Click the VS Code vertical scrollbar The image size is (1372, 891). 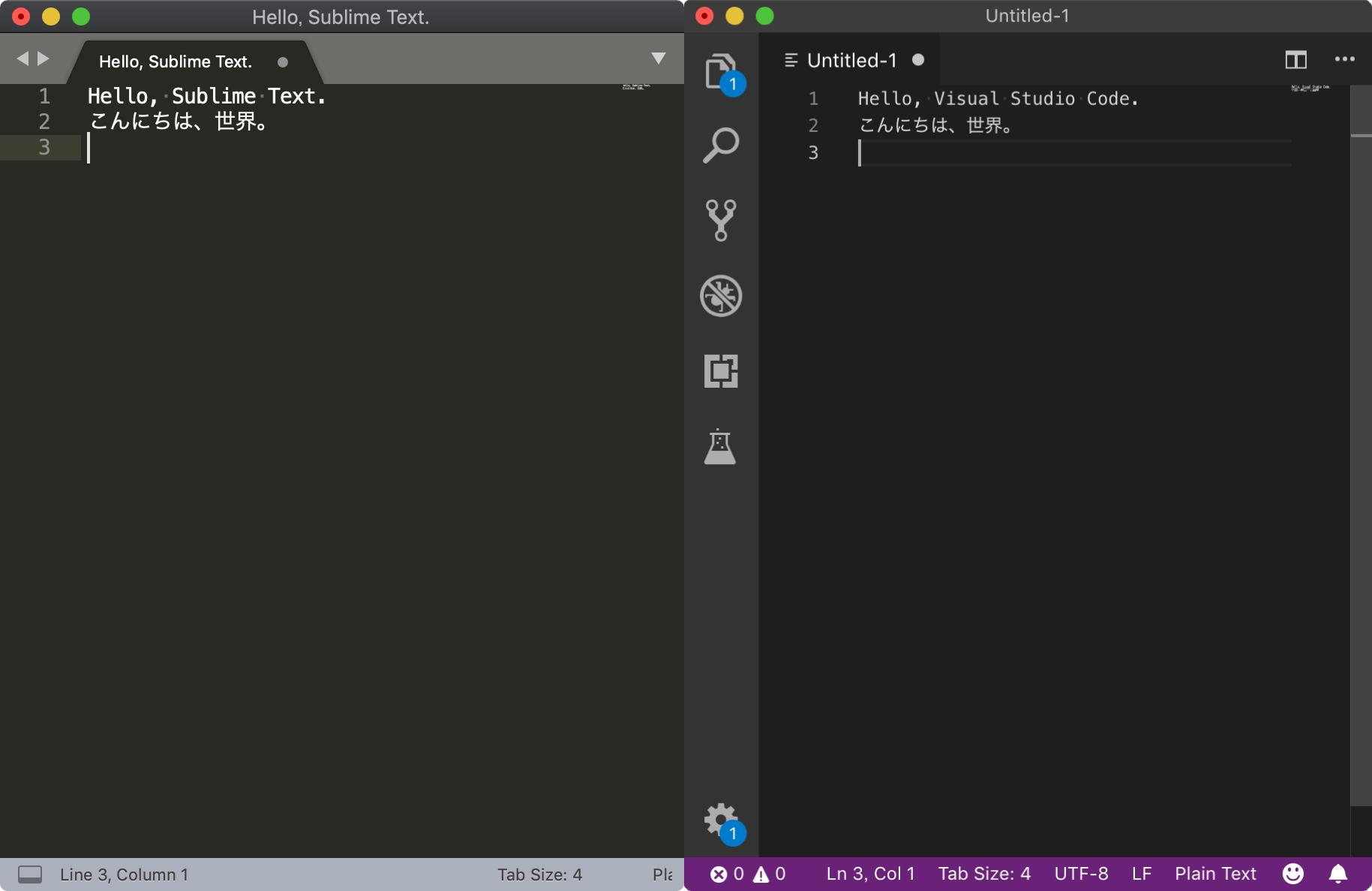click(x=1361, y=445)
